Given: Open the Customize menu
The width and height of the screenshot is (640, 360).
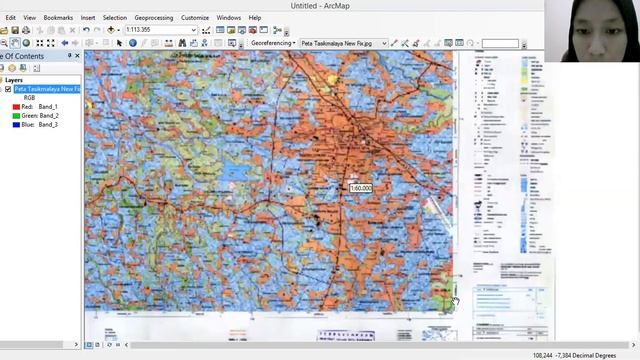Looking at the screenshot, I should (195, 18).
